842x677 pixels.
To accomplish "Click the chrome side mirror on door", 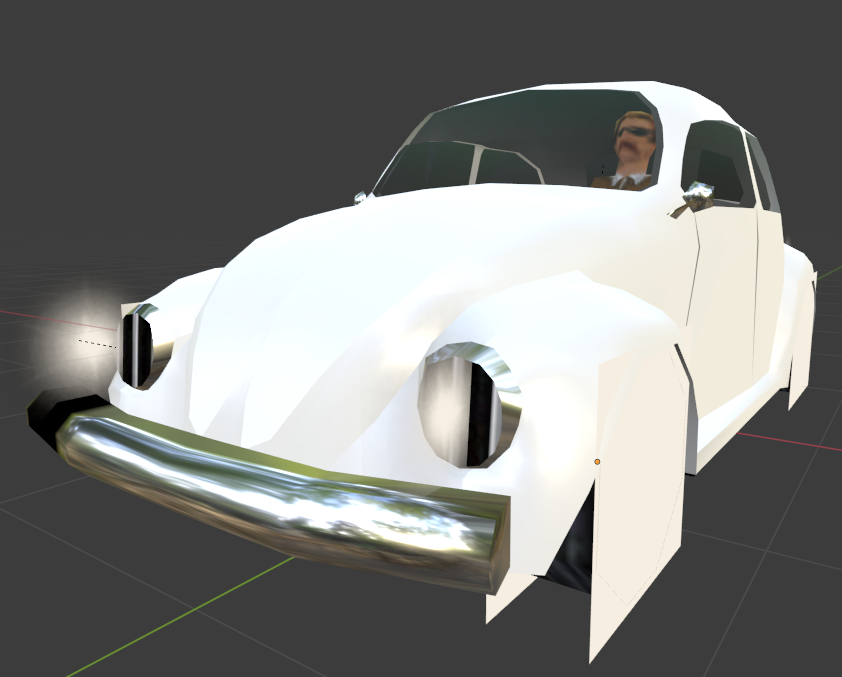I will pos(699,193).
